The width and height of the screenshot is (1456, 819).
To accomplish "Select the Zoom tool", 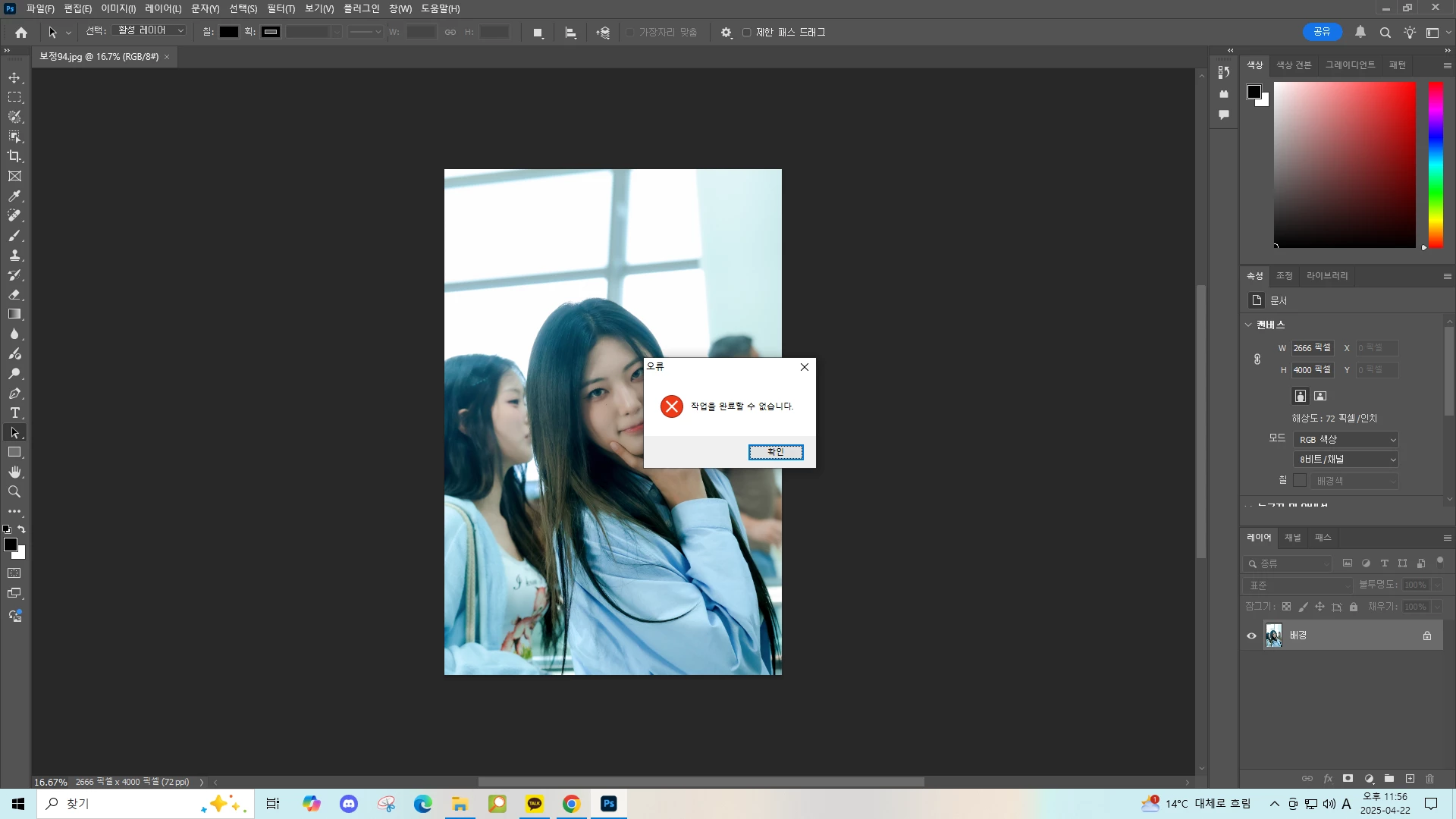I will pyautogui.click(x=14, y=492).
